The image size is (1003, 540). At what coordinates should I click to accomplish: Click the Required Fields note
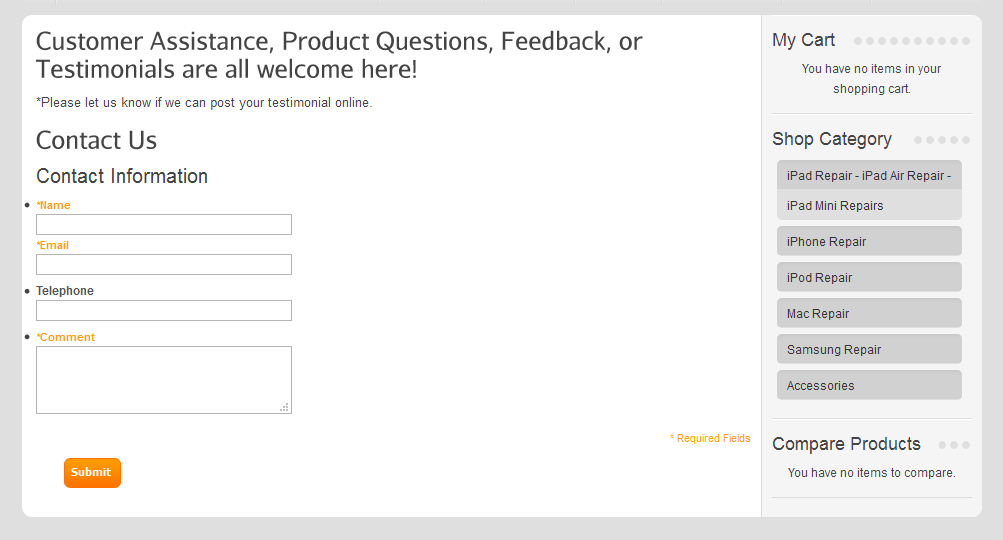pos(710,438)
